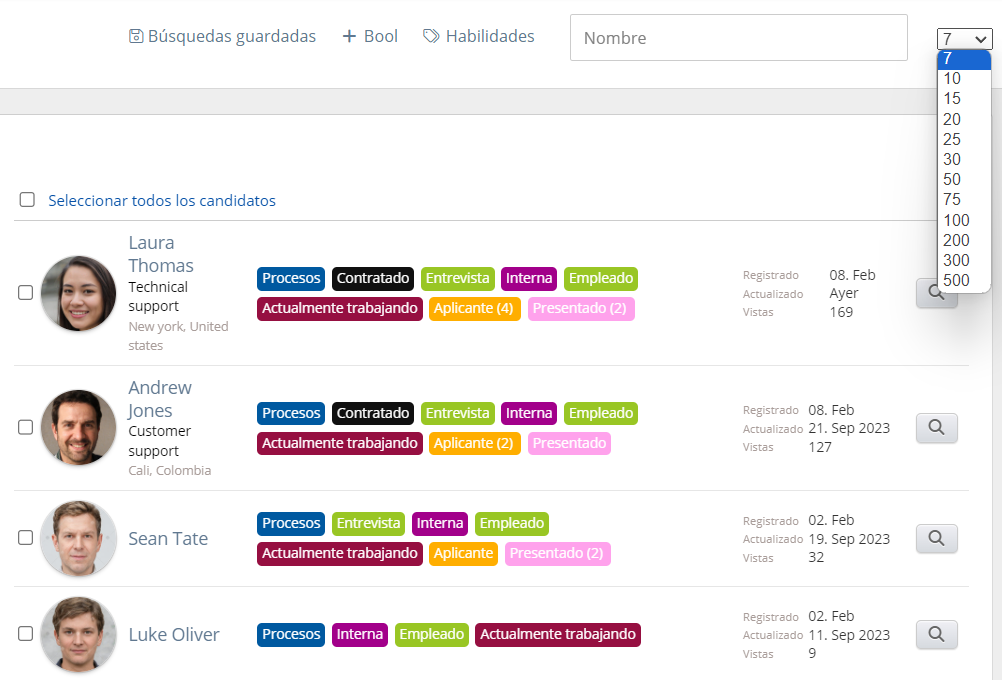Open the Habilidades filter
Viewport: 1002px width, 680px height.
click(489, 37)
